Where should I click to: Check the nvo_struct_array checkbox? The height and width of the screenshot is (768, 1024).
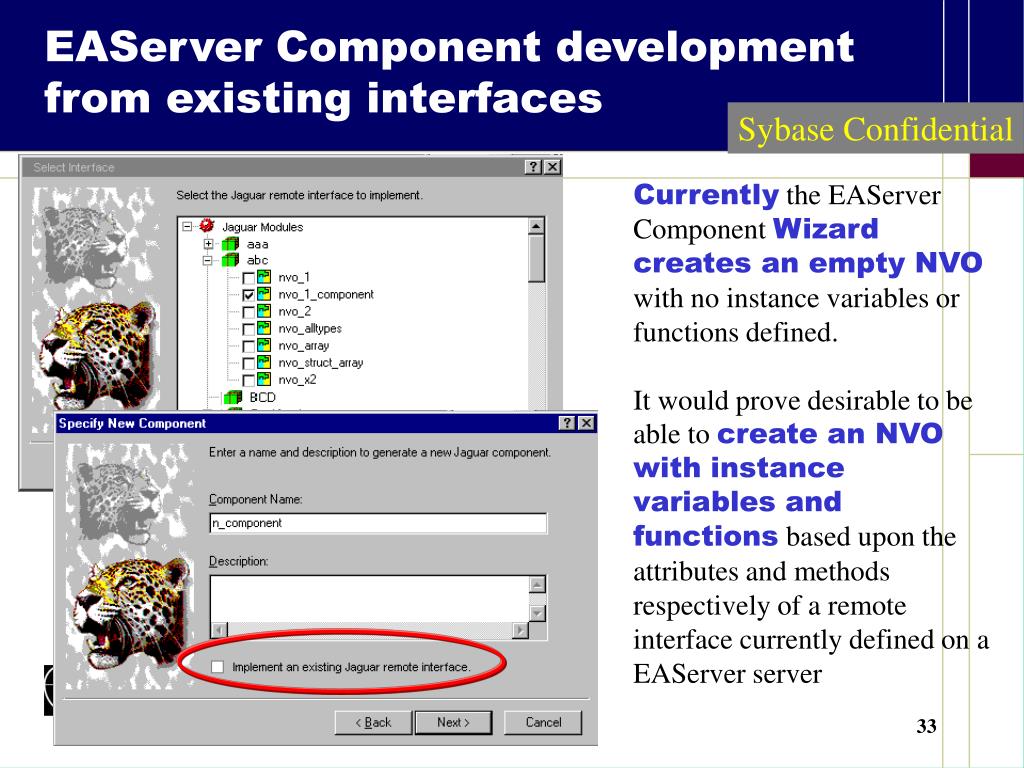pos(248,363)
